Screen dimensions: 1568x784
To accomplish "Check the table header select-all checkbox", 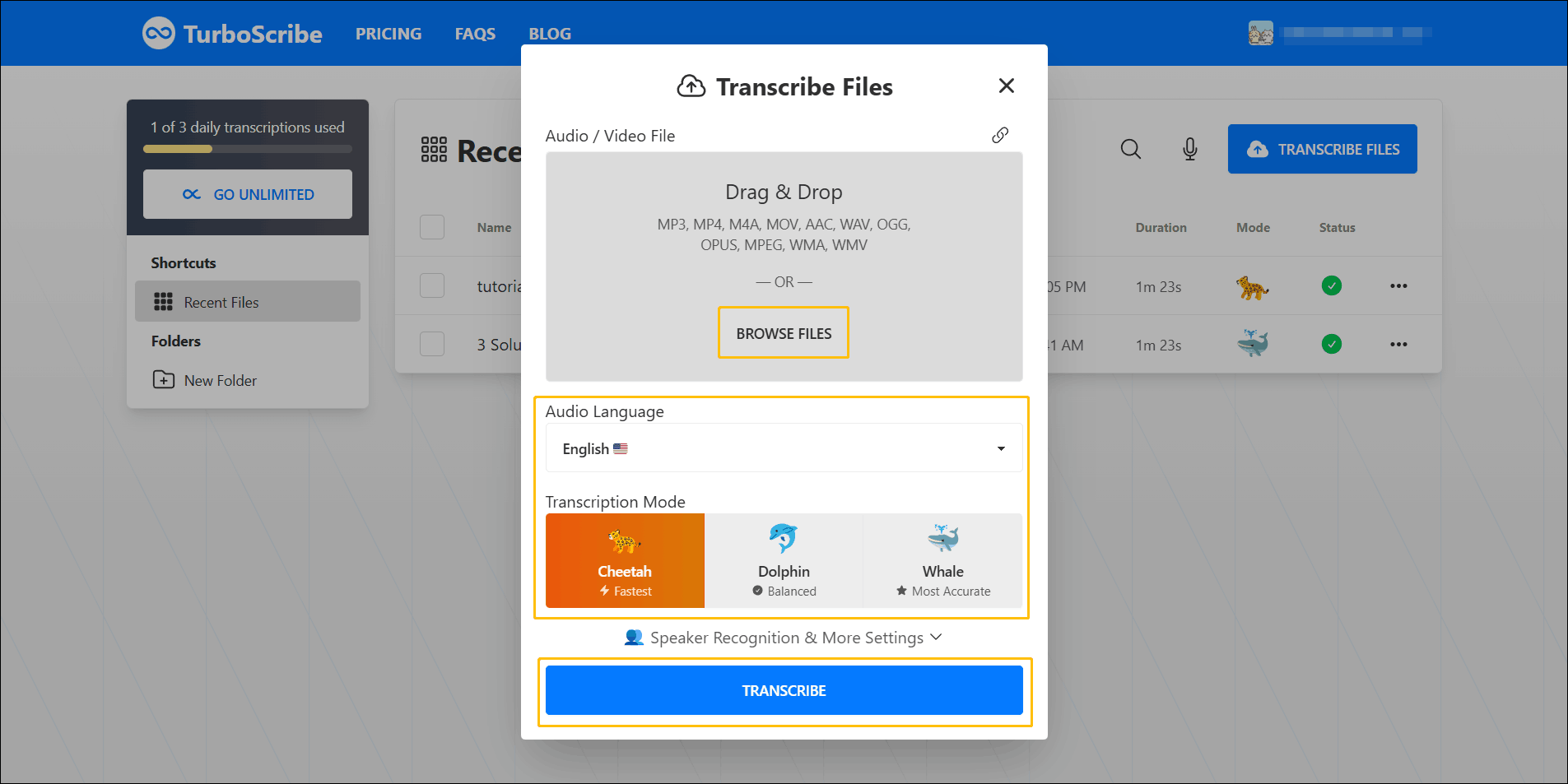I will click(x=432, y=227).
